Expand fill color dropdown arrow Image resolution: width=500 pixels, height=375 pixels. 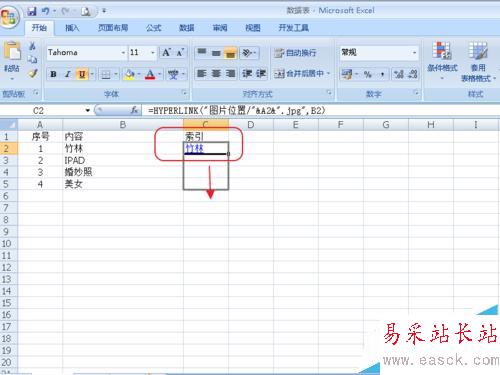coord(138,74)
